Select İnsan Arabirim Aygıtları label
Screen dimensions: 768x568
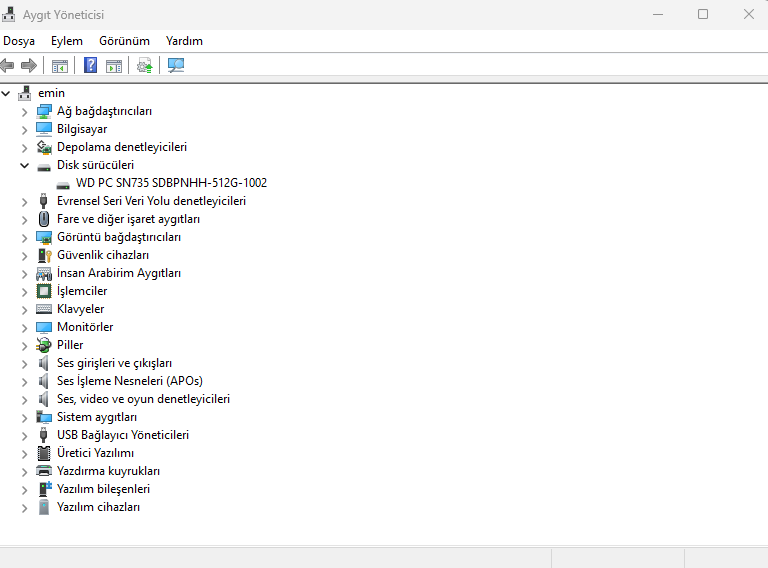click(x=119, y=273)
